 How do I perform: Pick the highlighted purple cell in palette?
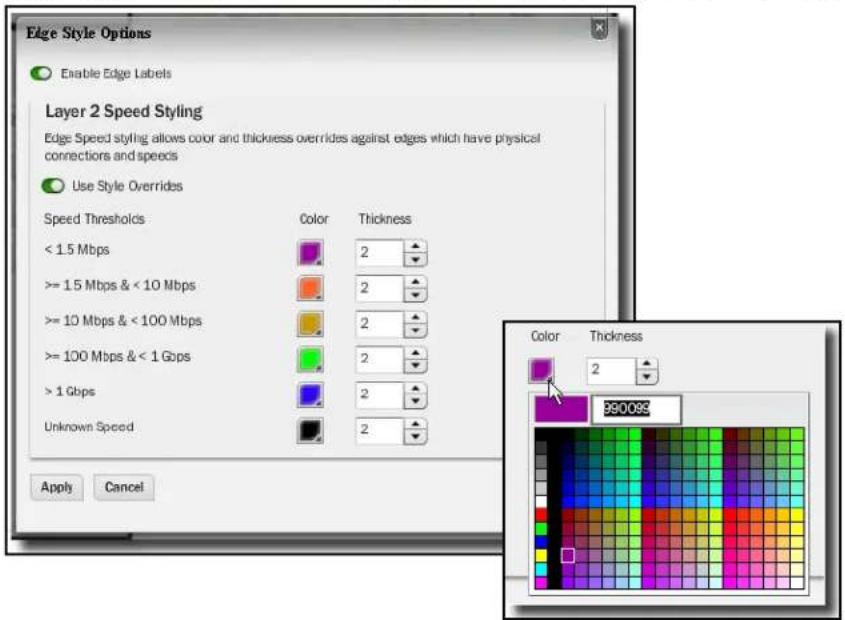pyautogui.click(x=568, y=555)
